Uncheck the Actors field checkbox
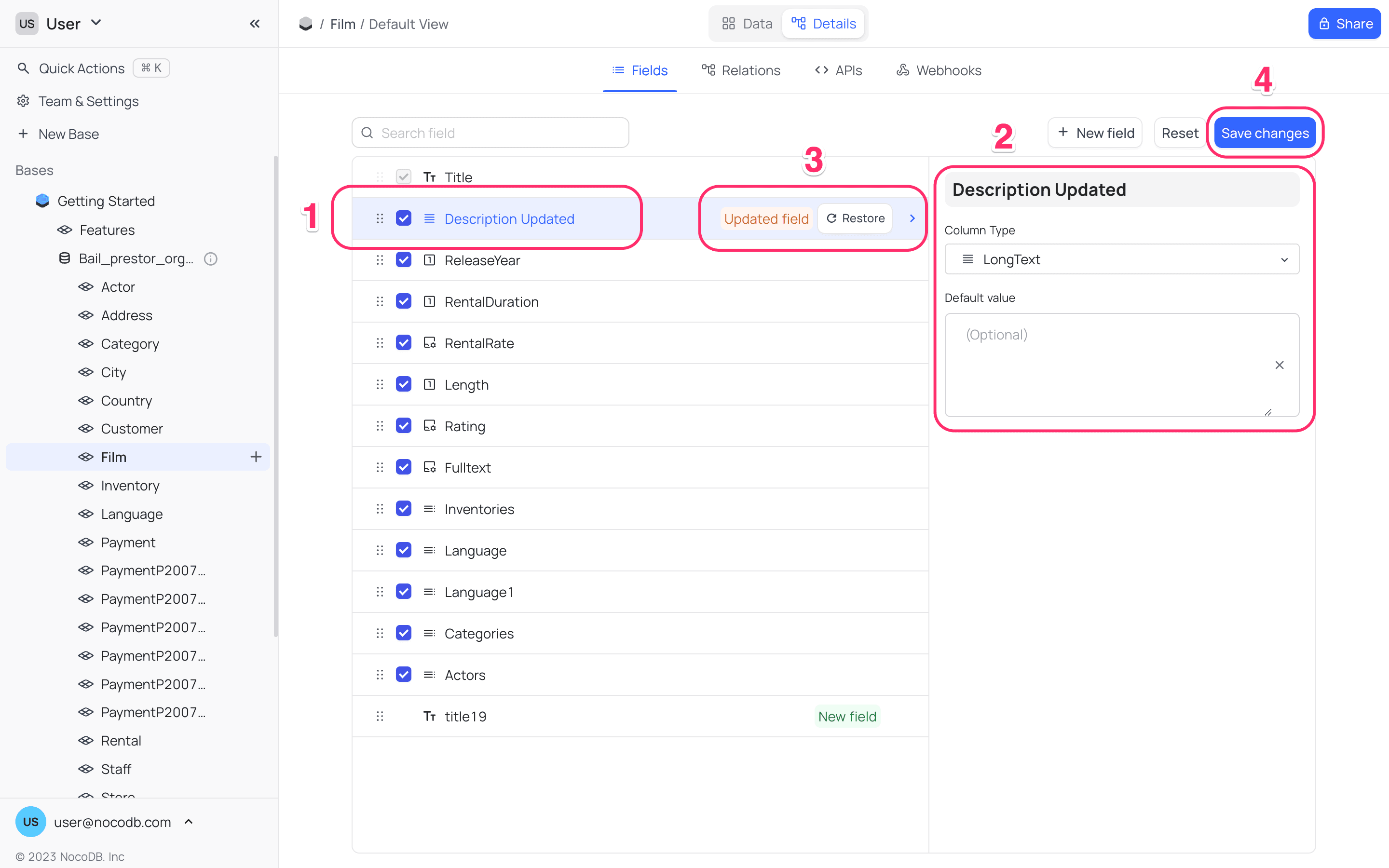The image size is (1389, 868). click(404, 675)
